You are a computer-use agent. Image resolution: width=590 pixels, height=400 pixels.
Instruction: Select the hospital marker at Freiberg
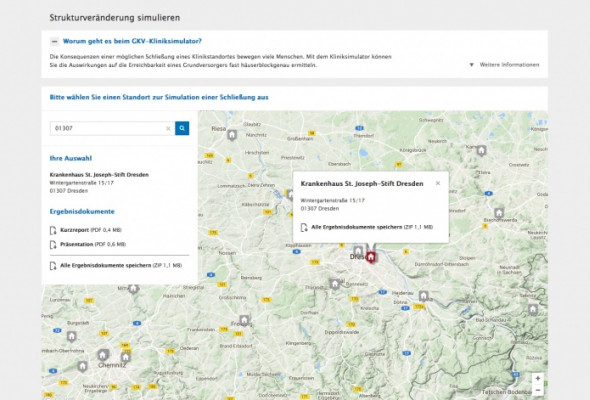click(x=244, y=321)
